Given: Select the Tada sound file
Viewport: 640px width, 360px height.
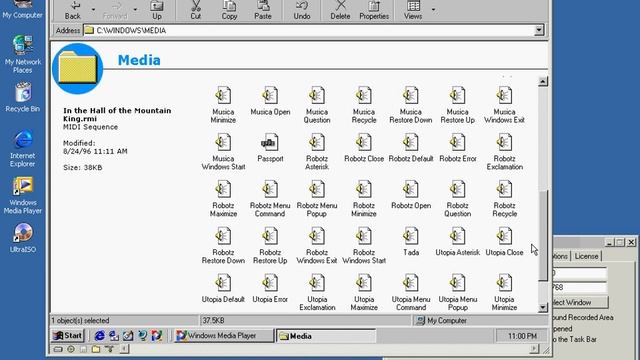Looking at the screenshot, I should [x=411, y=242].
